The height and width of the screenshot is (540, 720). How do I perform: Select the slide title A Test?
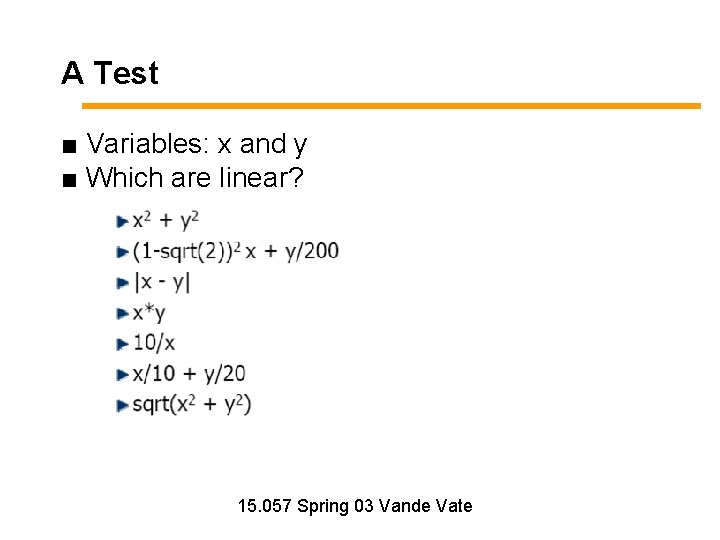110,73
